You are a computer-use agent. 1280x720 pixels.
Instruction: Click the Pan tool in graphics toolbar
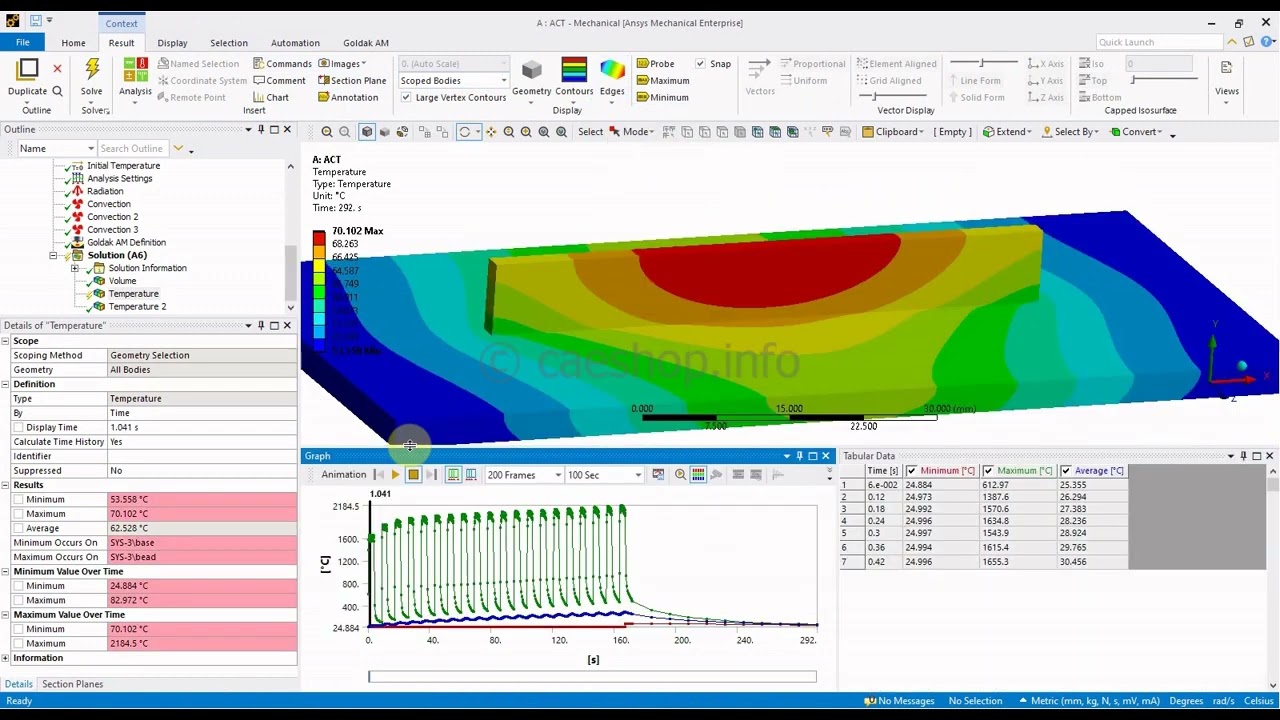[x=491, y=132]
